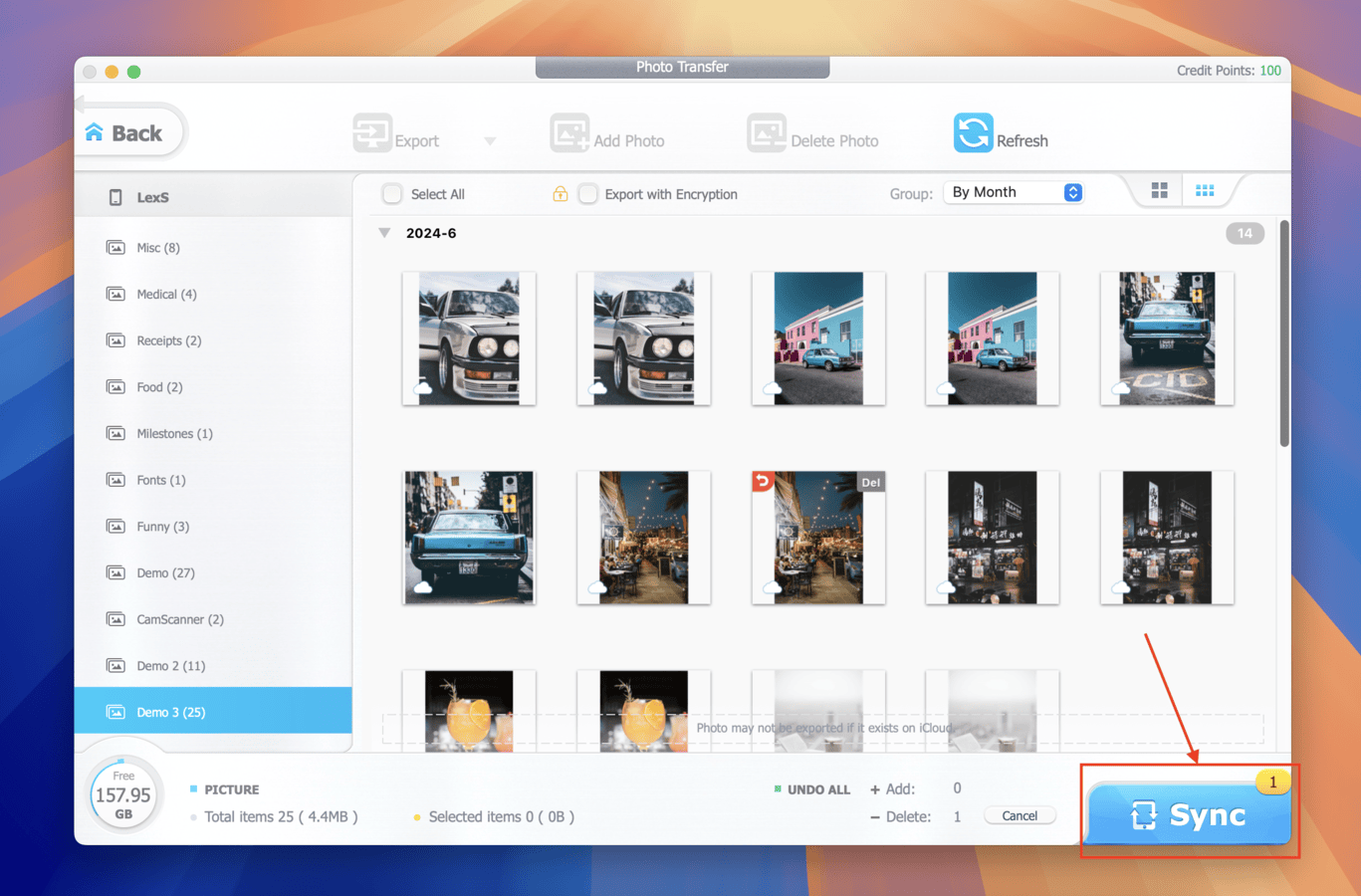This screenshot has height=896, width=1361.
Task: Click the encryption lock icon
Action: (560, 194)
